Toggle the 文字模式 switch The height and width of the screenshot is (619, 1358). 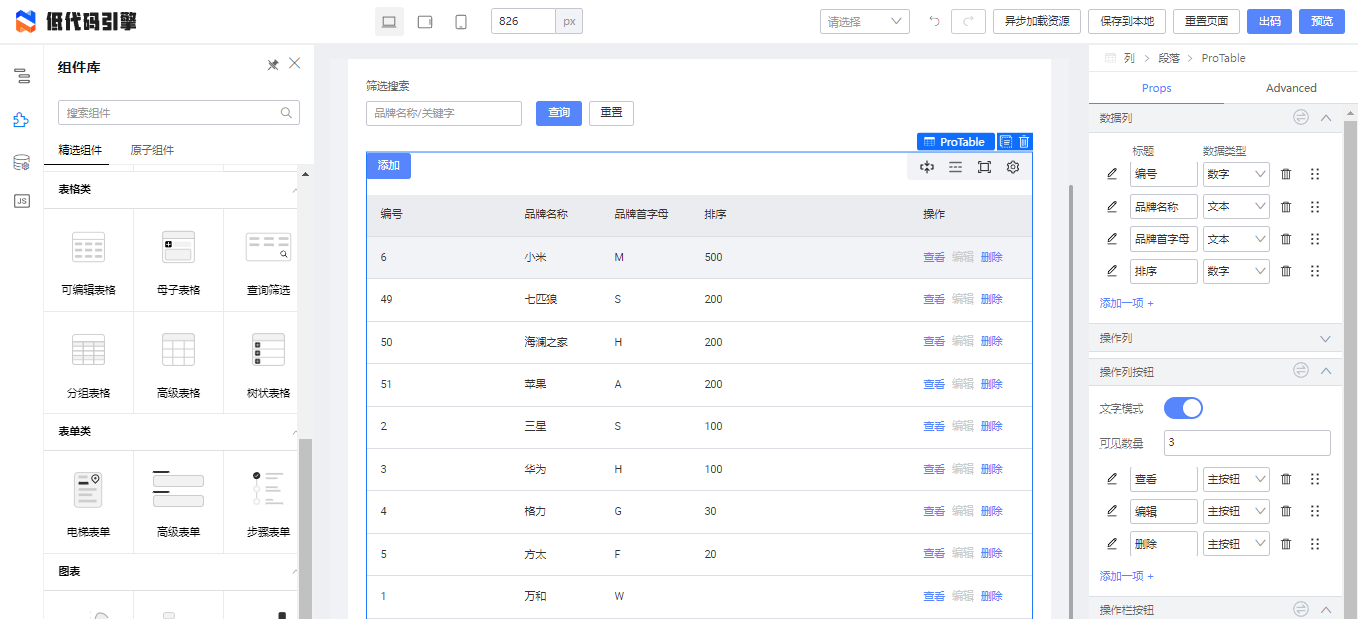tap(1183, 408)
